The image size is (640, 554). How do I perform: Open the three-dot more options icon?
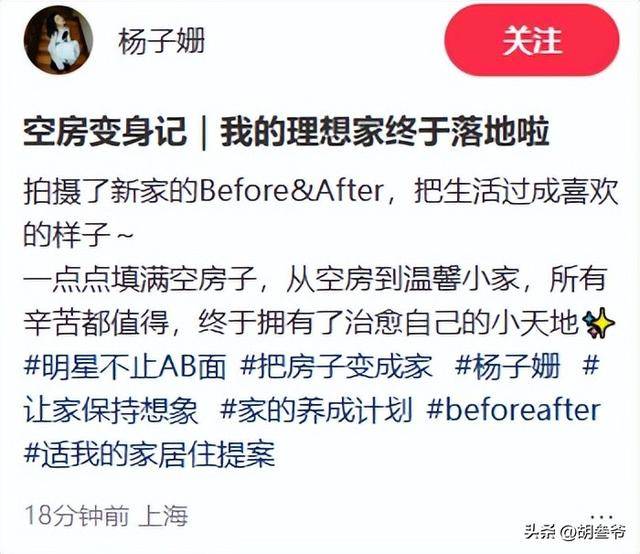tap(602, 516)
